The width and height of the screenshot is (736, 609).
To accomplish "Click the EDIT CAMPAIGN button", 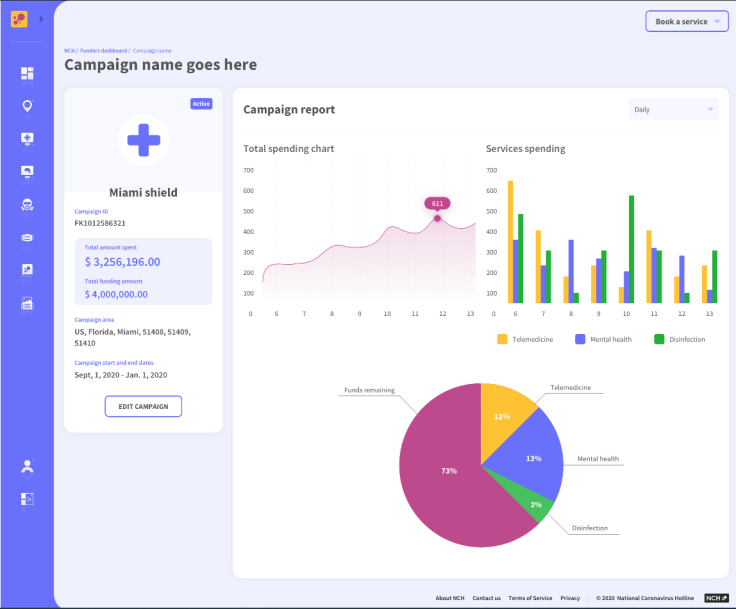I will tap(143, 406).
